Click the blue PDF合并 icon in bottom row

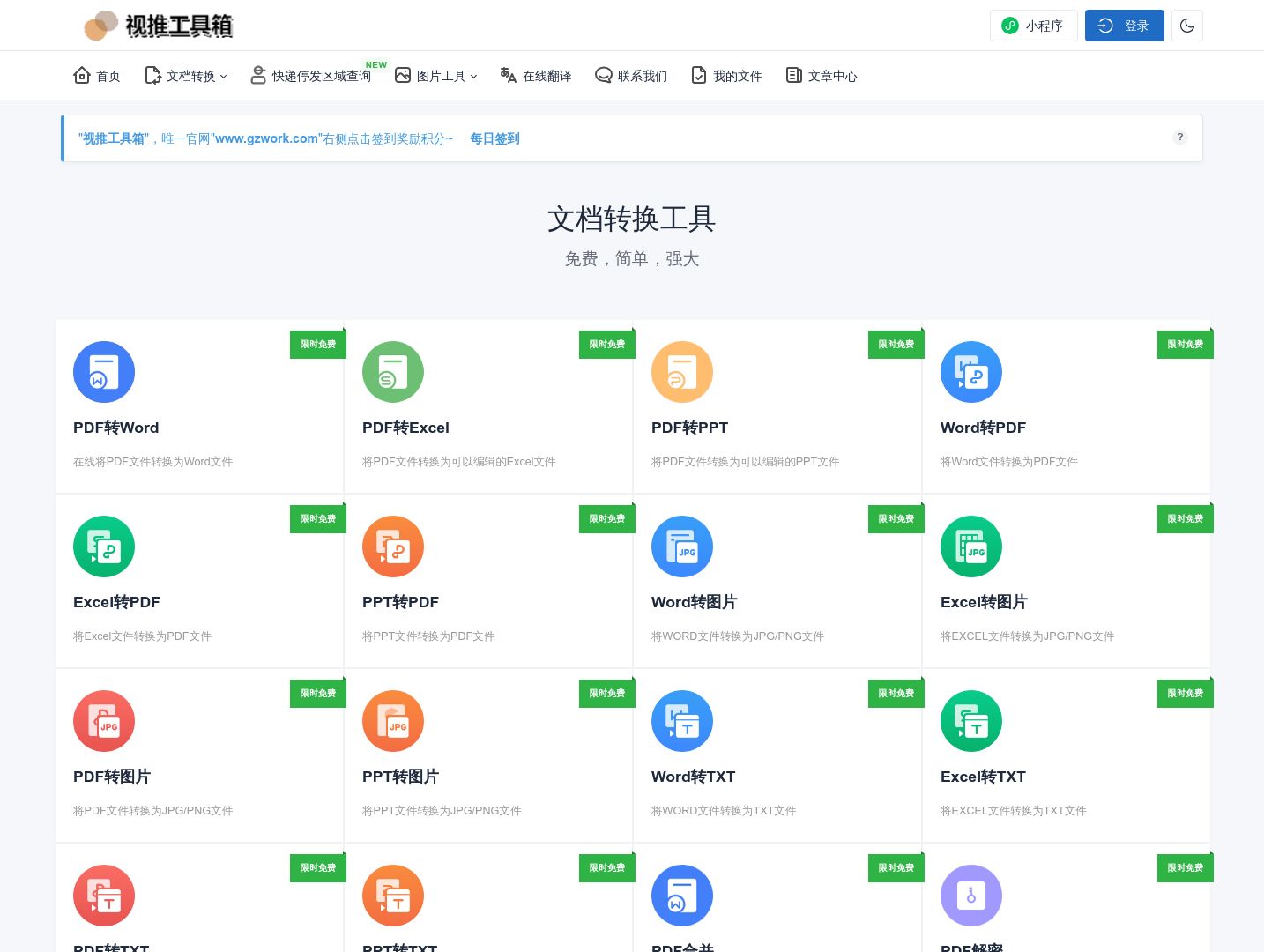(682, 896)
